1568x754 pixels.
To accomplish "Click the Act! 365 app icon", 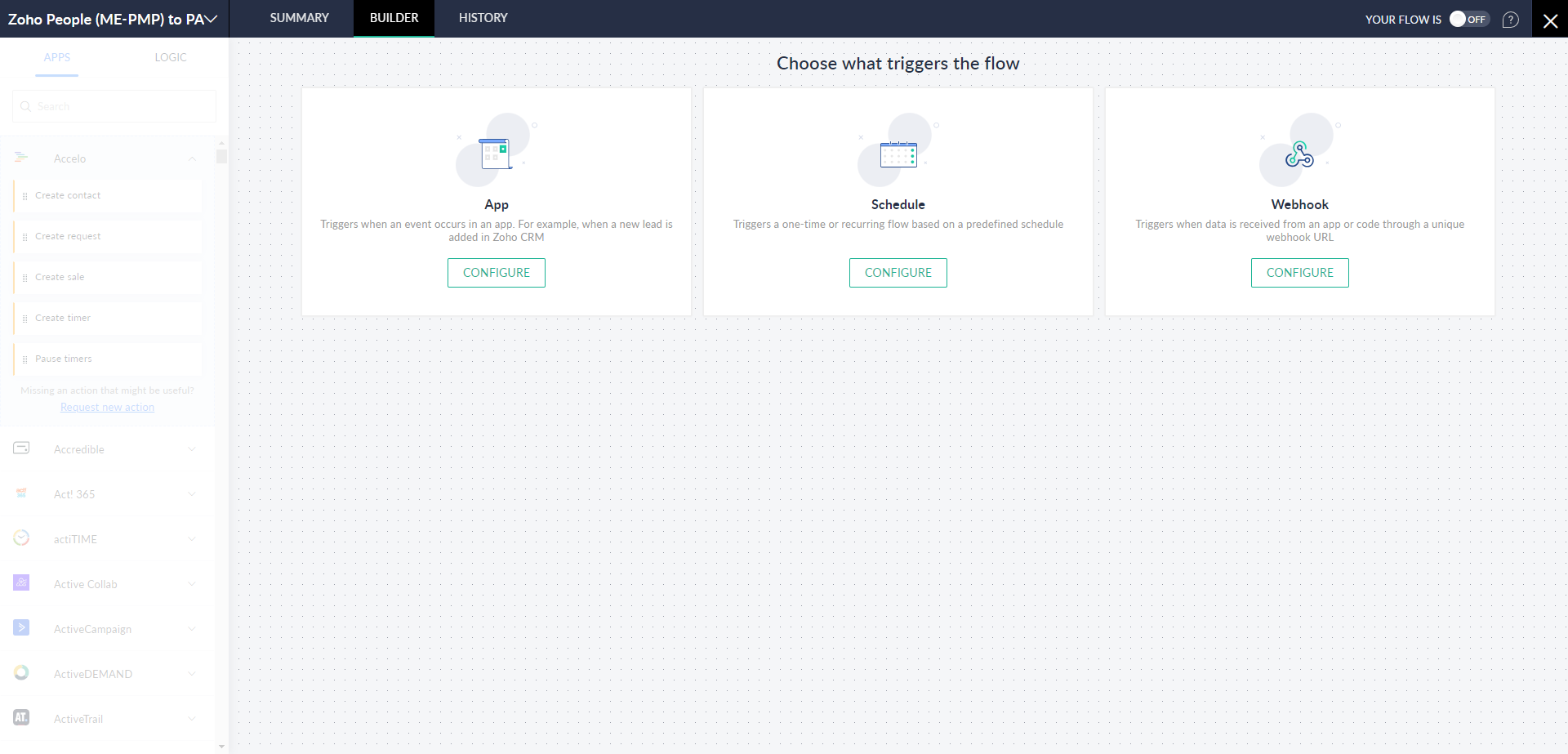I will 21,493.
